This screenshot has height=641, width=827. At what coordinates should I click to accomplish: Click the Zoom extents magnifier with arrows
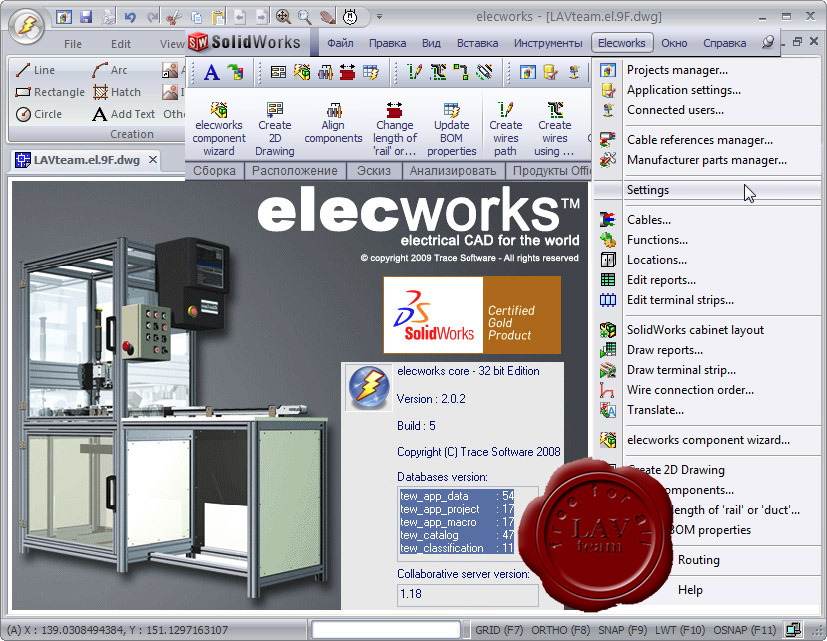284,17
